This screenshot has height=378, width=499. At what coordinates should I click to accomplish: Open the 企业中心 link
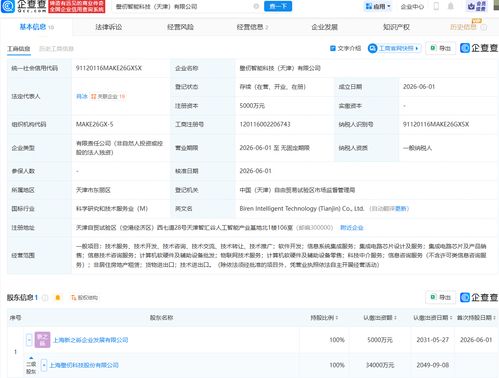pyautogui.click(x=412, y=6)
